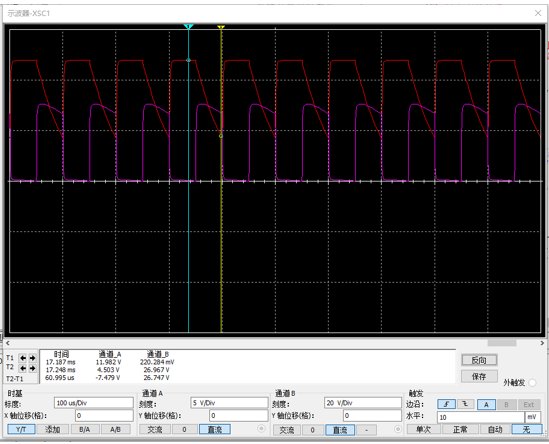Set channel B coupling to 直流 (DC)
This screenshot has width=549, height=444.
340,430
